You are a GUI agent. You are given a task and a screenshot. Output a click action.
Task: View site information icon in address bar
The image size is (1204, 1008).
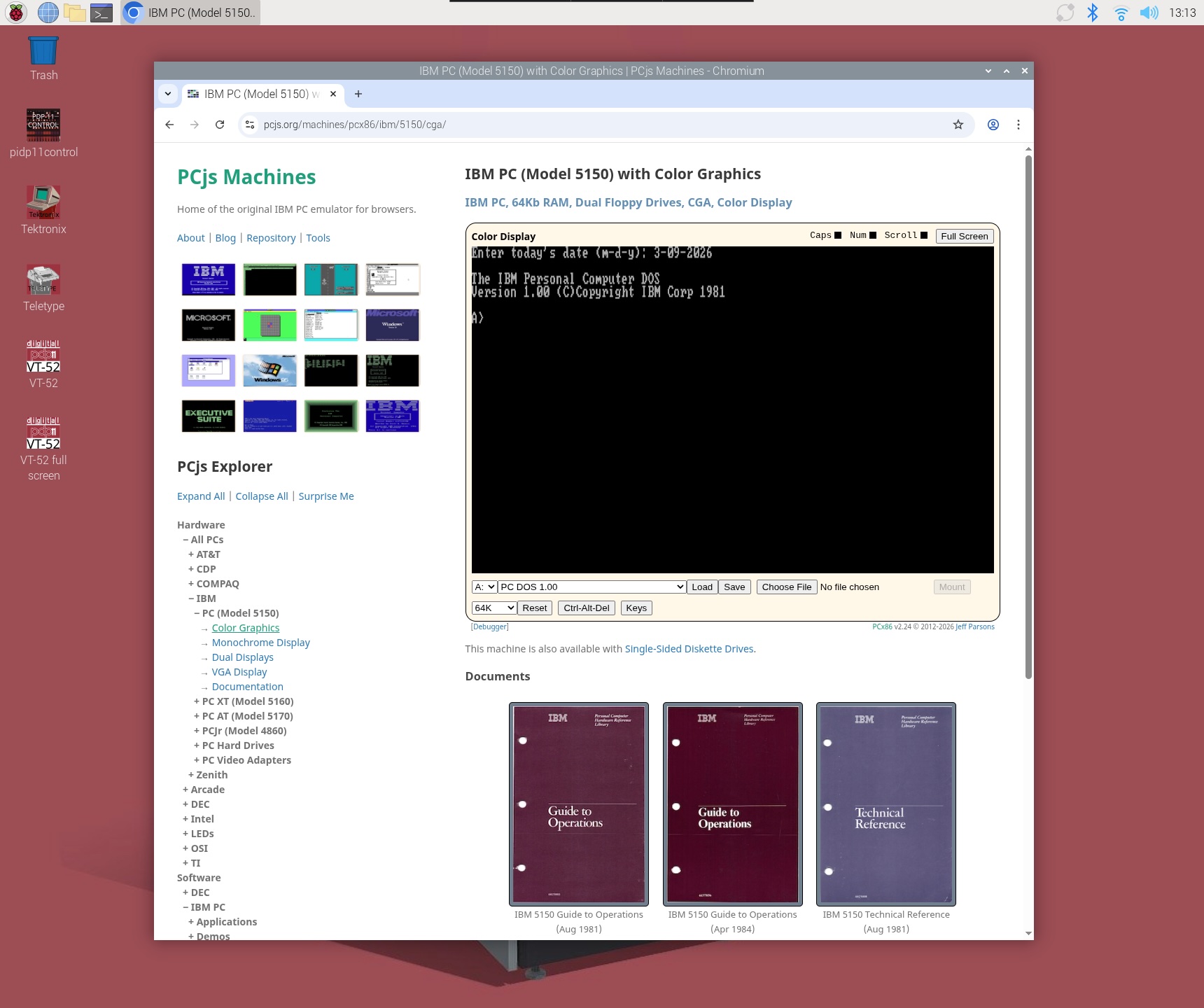pos(250,125)
